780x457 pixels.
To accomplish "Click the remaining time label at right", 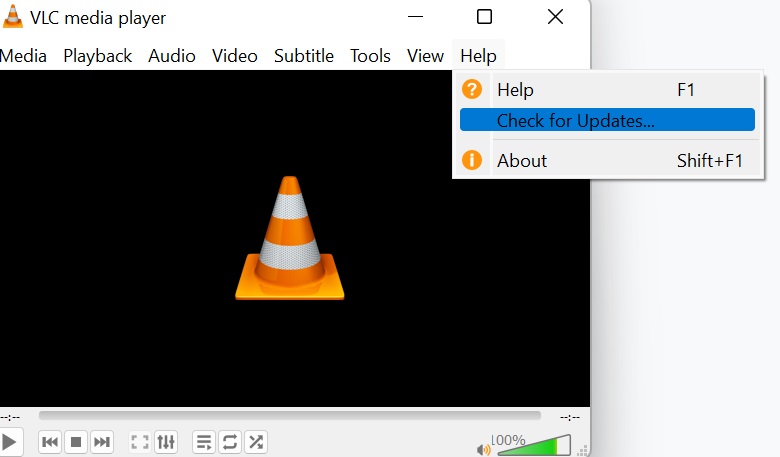I will [x=570, y=417].
